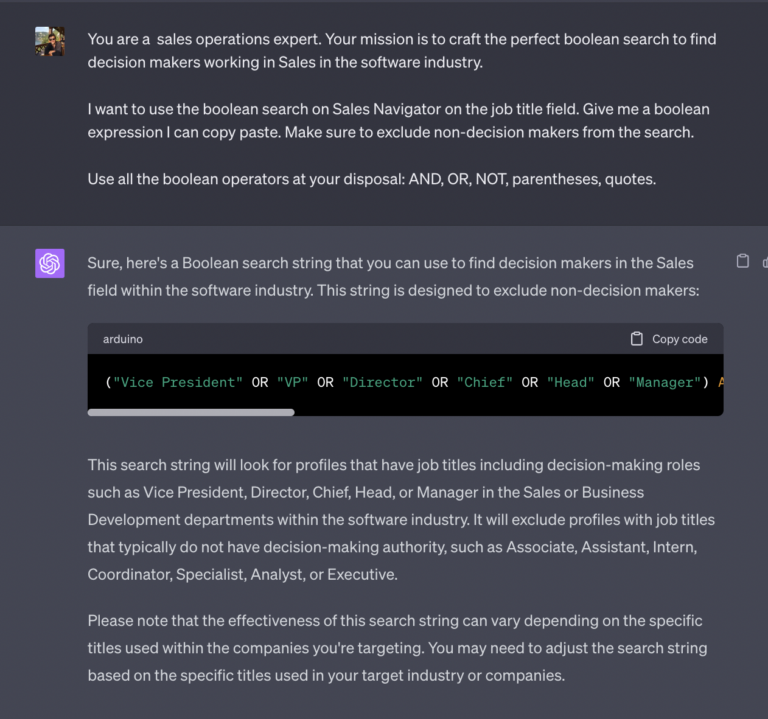Click the "Use all the boolean operators" line
Screen dimensions: 768x719
[387, 179]
